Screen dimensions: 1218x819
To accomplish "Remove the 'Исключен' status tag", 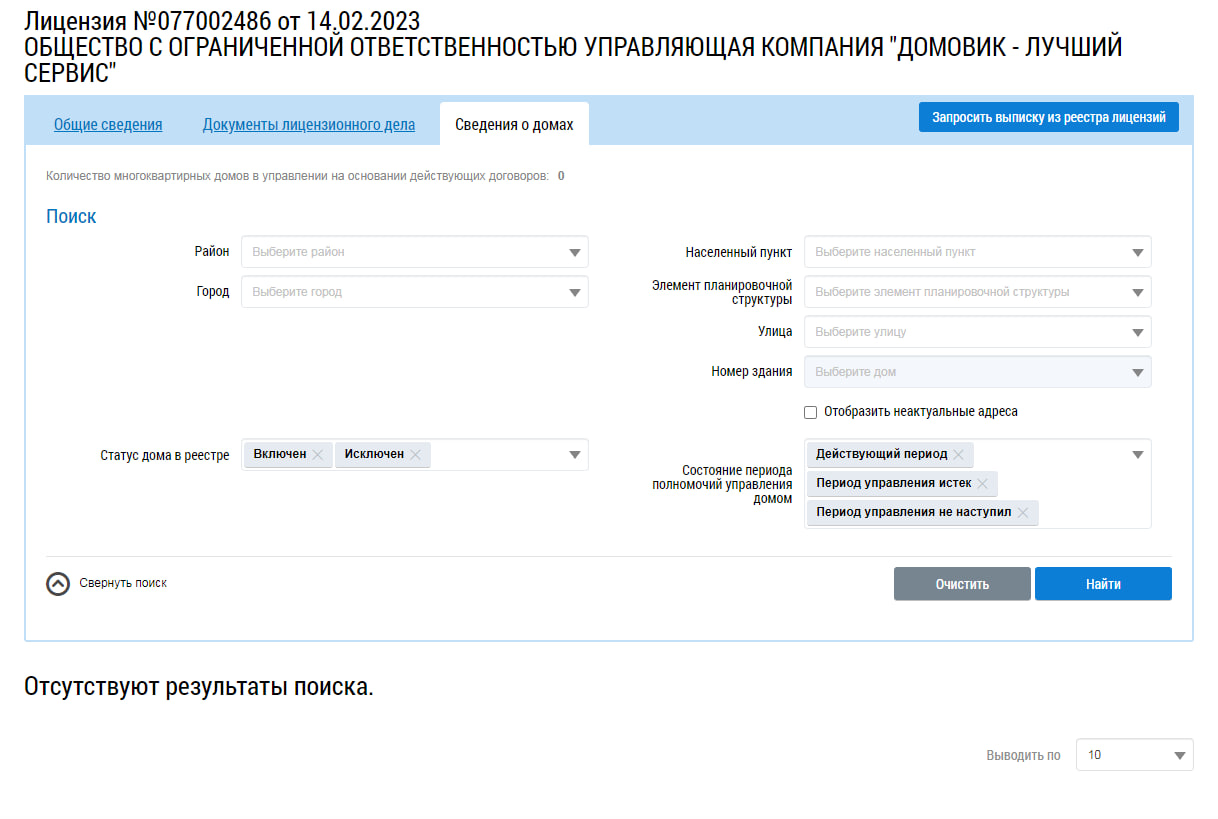I will (415, 455).
